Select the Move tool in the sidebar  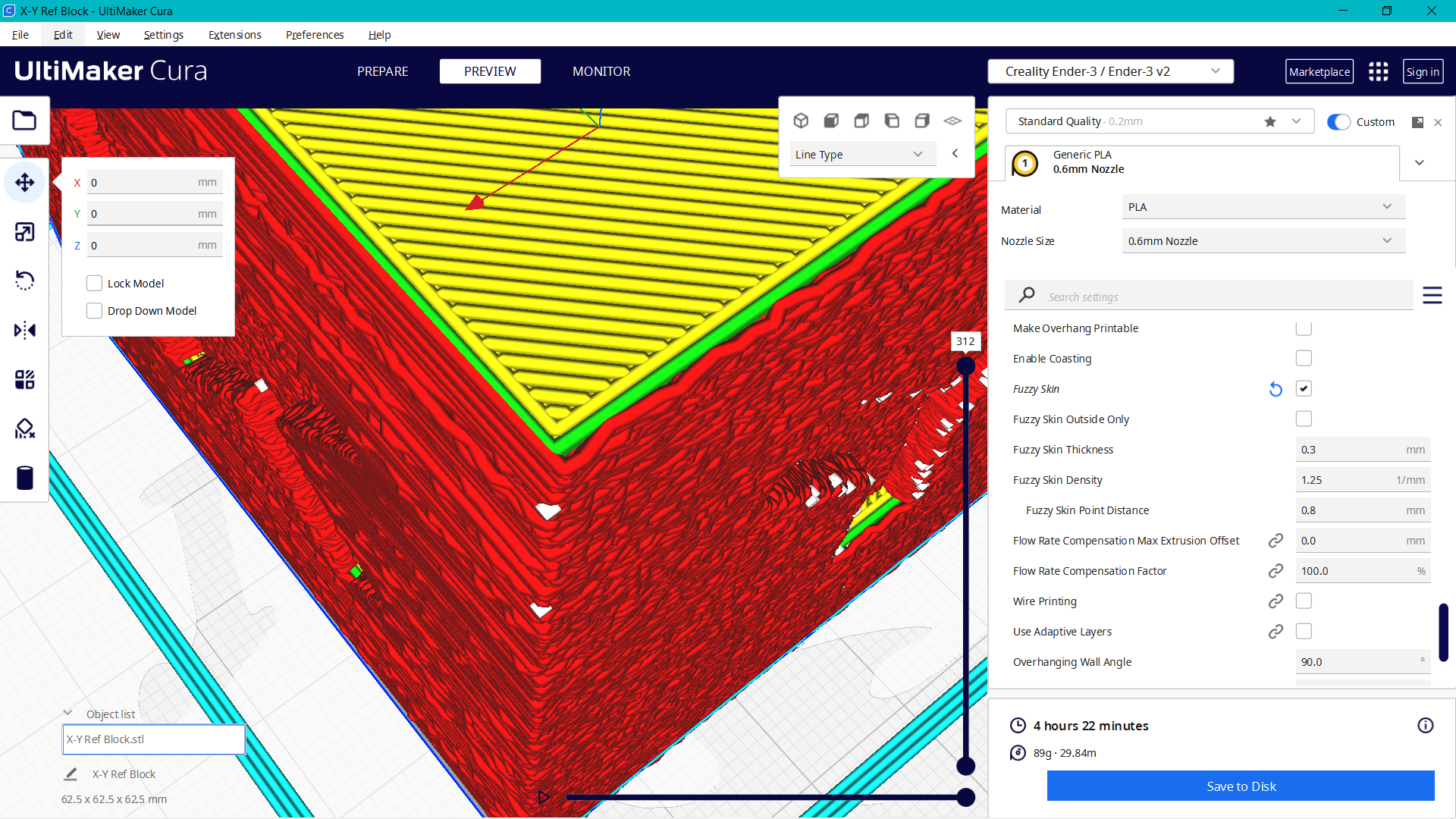25,182
